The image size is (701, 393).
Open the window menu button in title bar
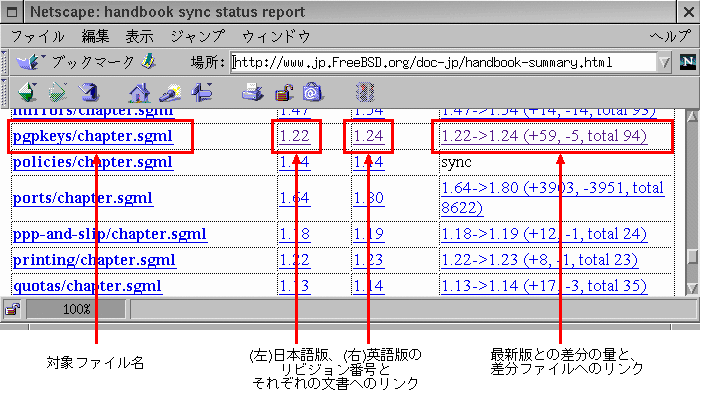pos(12,12)
